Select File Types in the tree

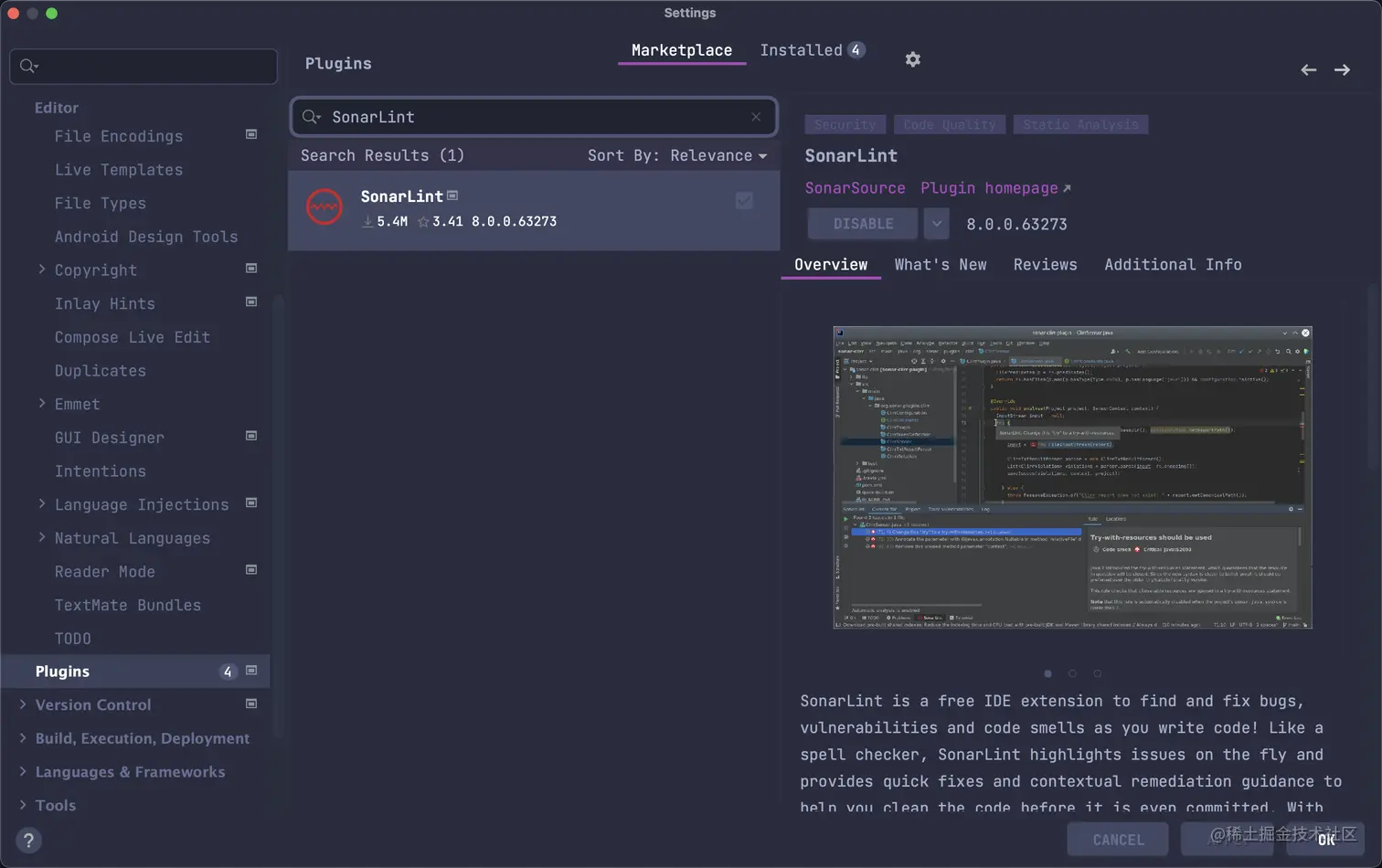100,203
